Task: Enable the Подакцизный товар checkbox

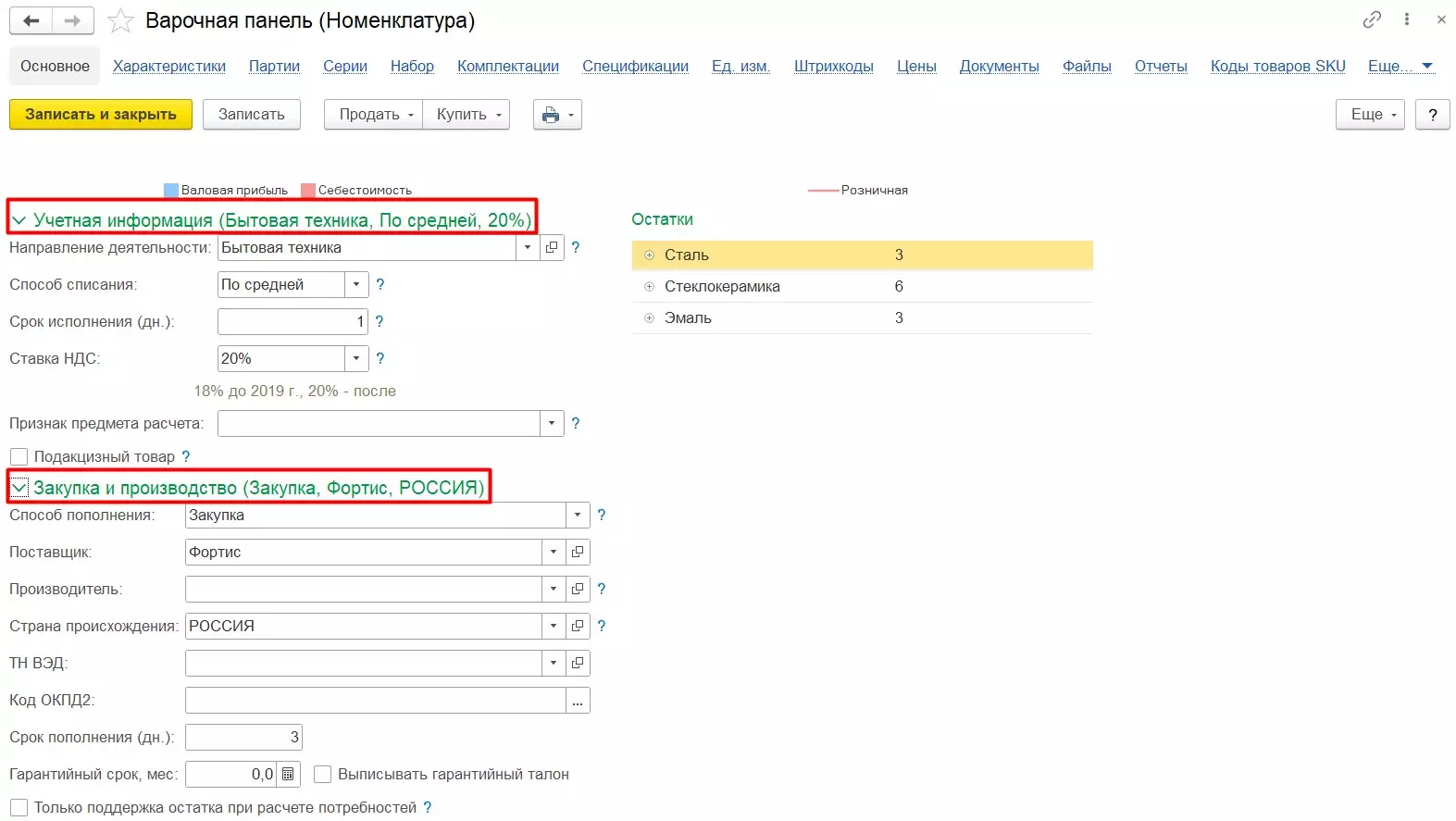Action: point(19,457)
